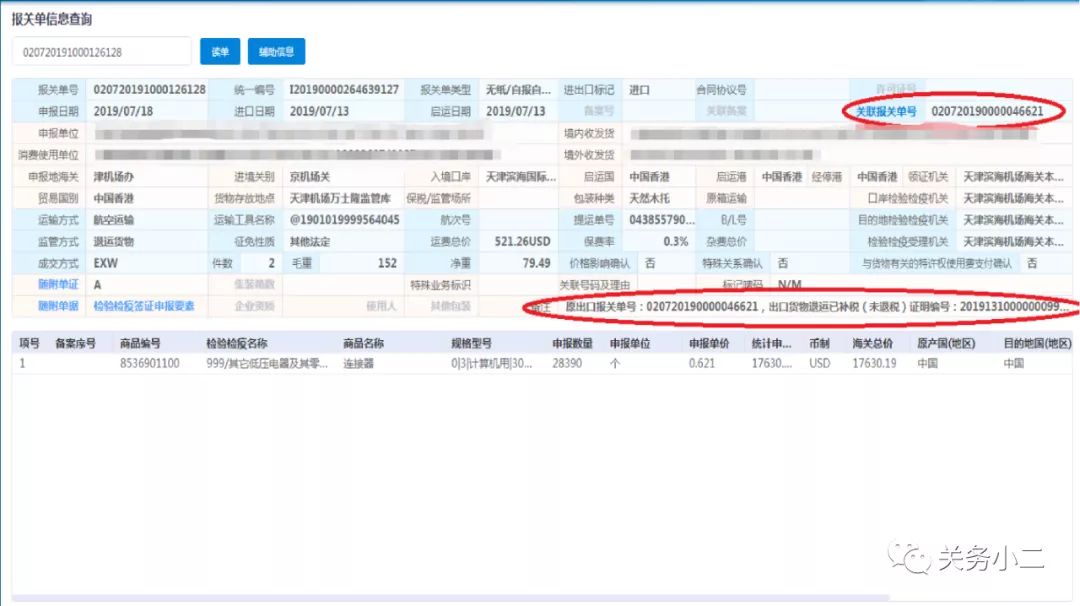
Task: Open the 检验检疫签证申报要素 link
Action: (144, 306)
